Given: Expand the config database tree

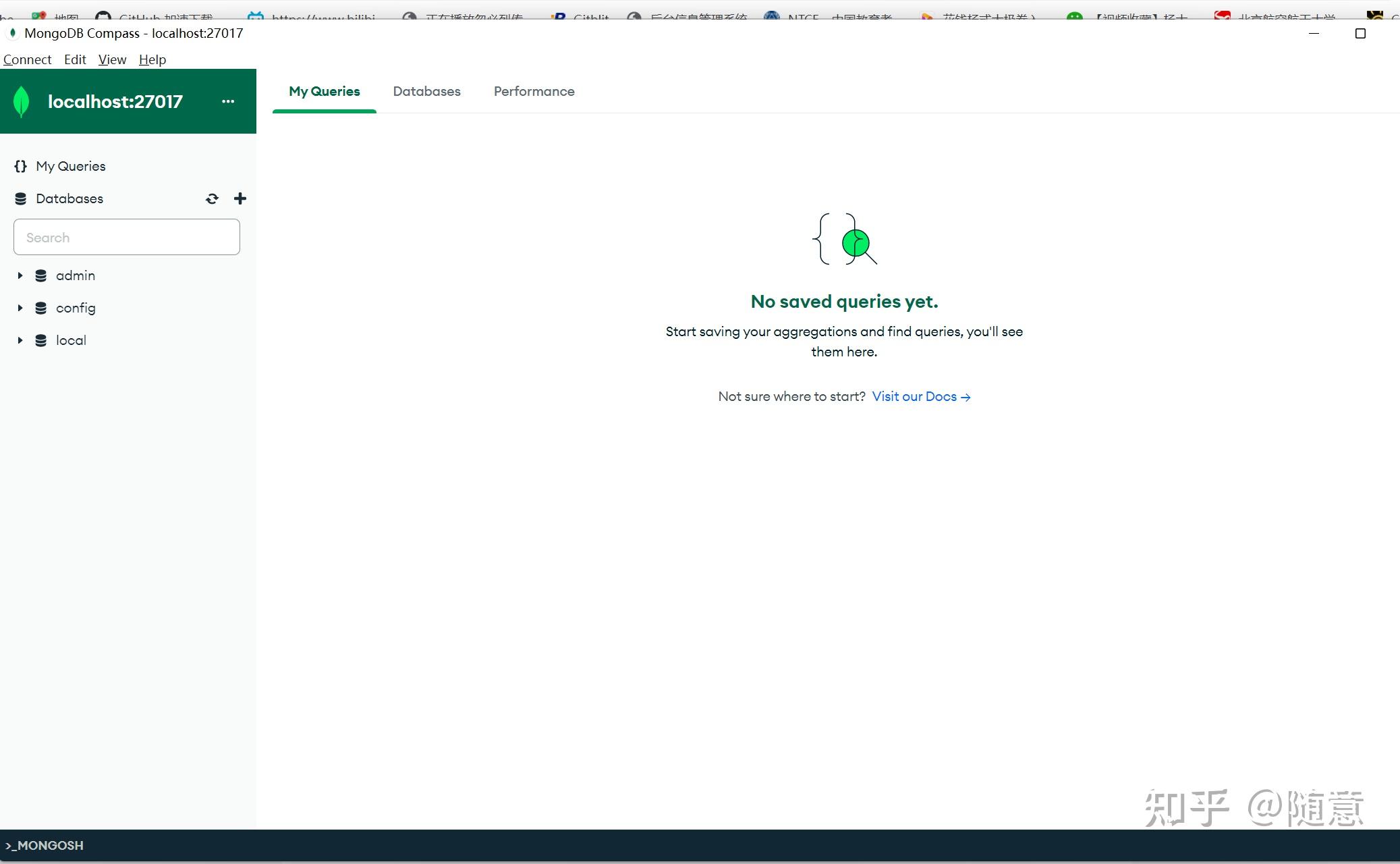Looking at the screenshot, I should click(x=19, y=308).
